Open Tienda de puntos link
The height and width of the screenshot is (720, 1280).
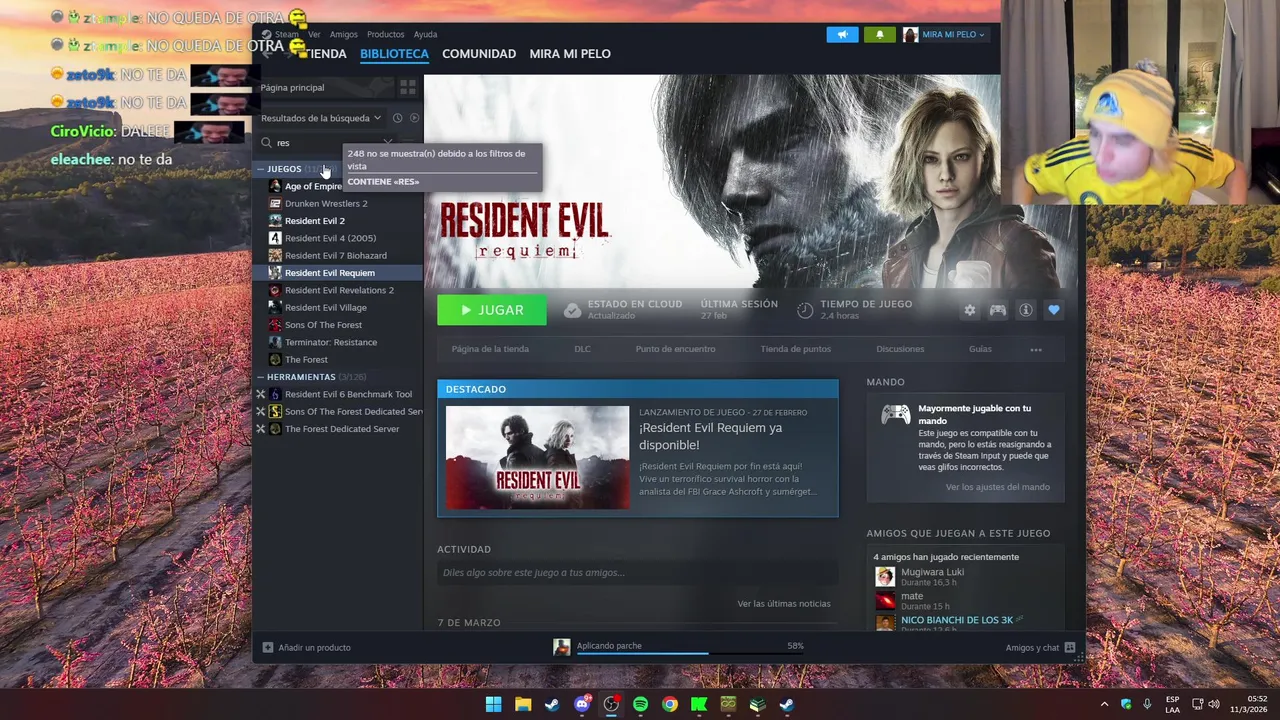click(795, 349)
